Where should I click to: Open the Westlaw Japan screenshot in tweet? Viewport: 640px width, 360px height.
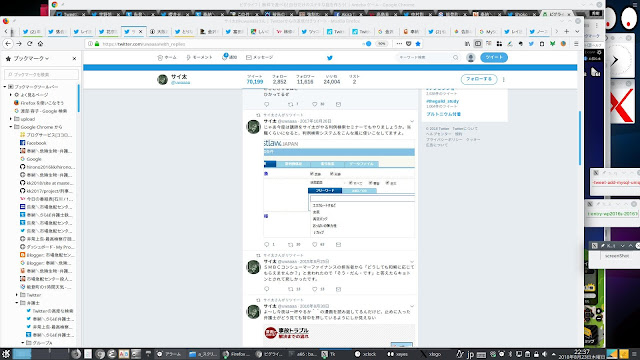coord(339,188)
